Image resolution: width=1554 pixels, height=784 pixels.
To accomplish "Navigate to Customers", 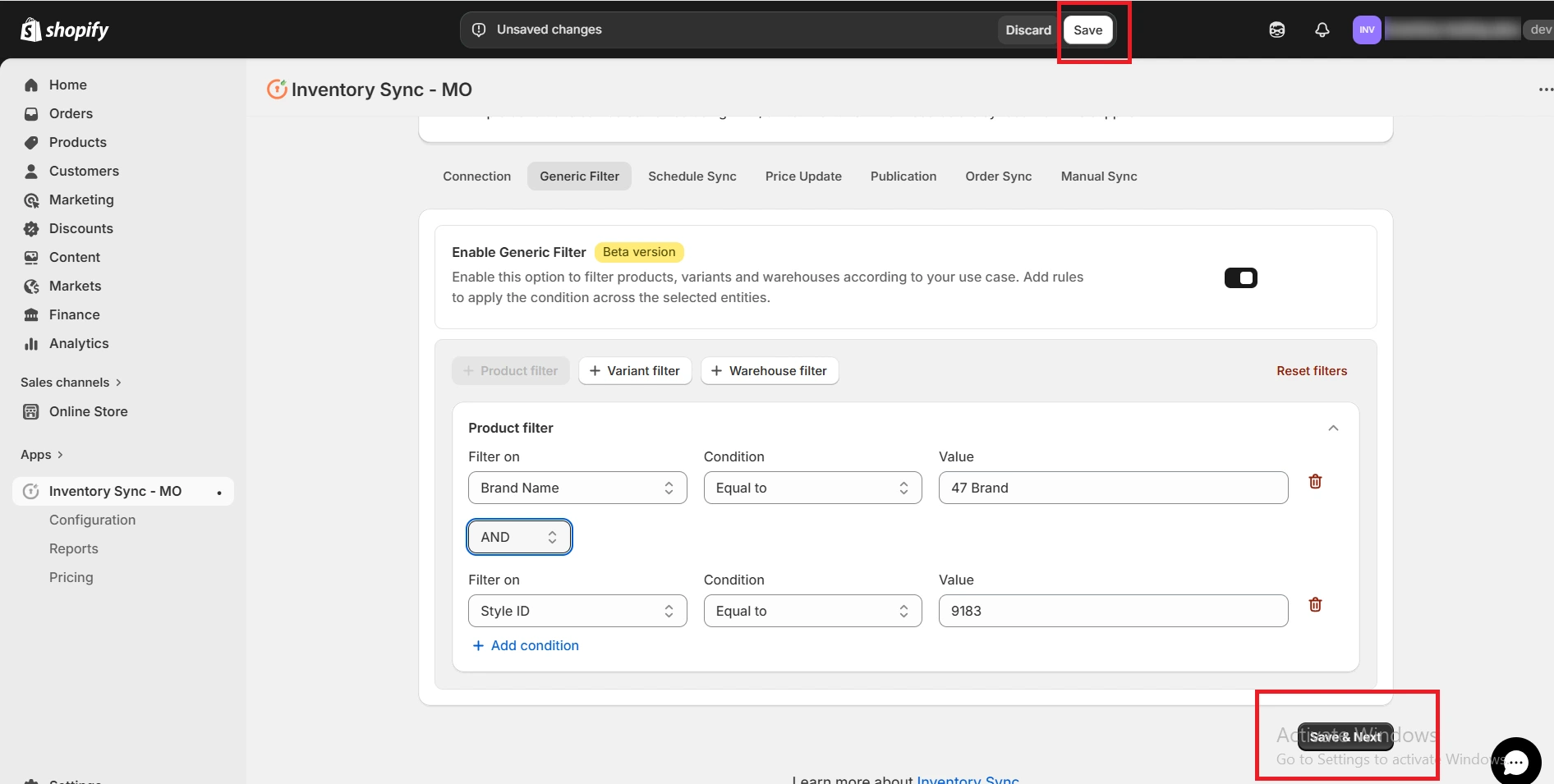I will pos(85,171).
